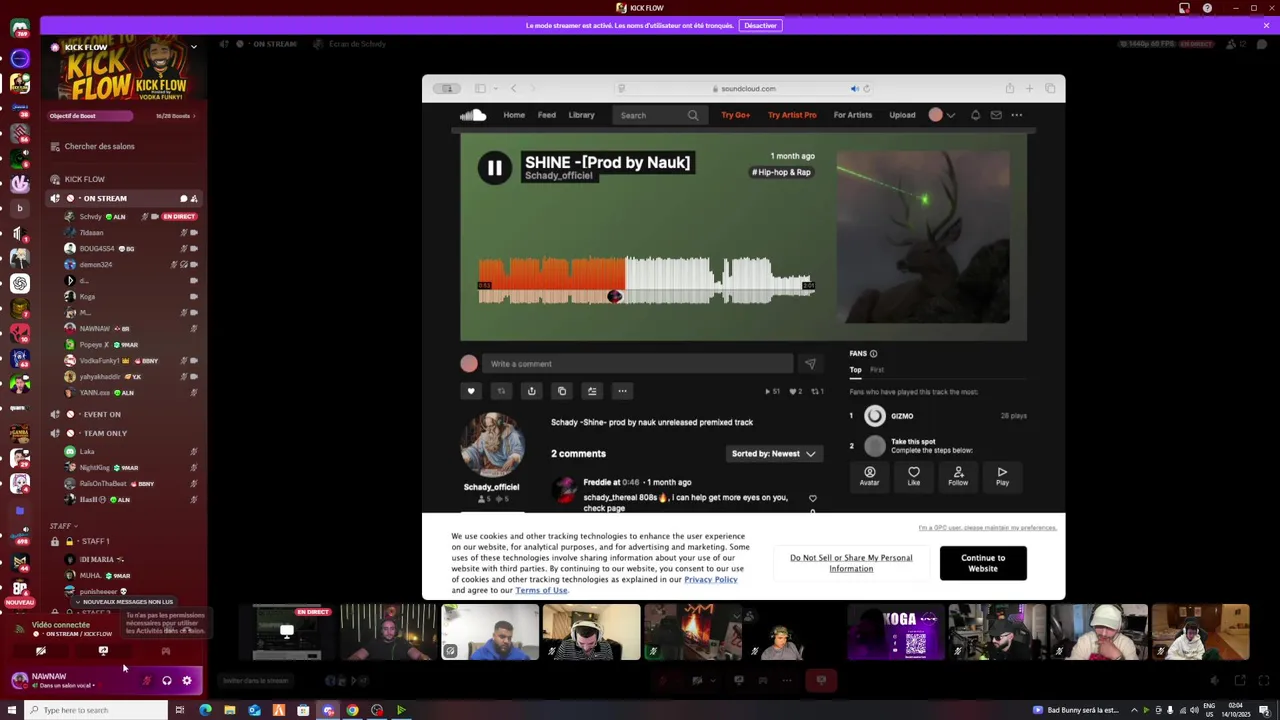Collapse the STAFF category

click(62, 526)
